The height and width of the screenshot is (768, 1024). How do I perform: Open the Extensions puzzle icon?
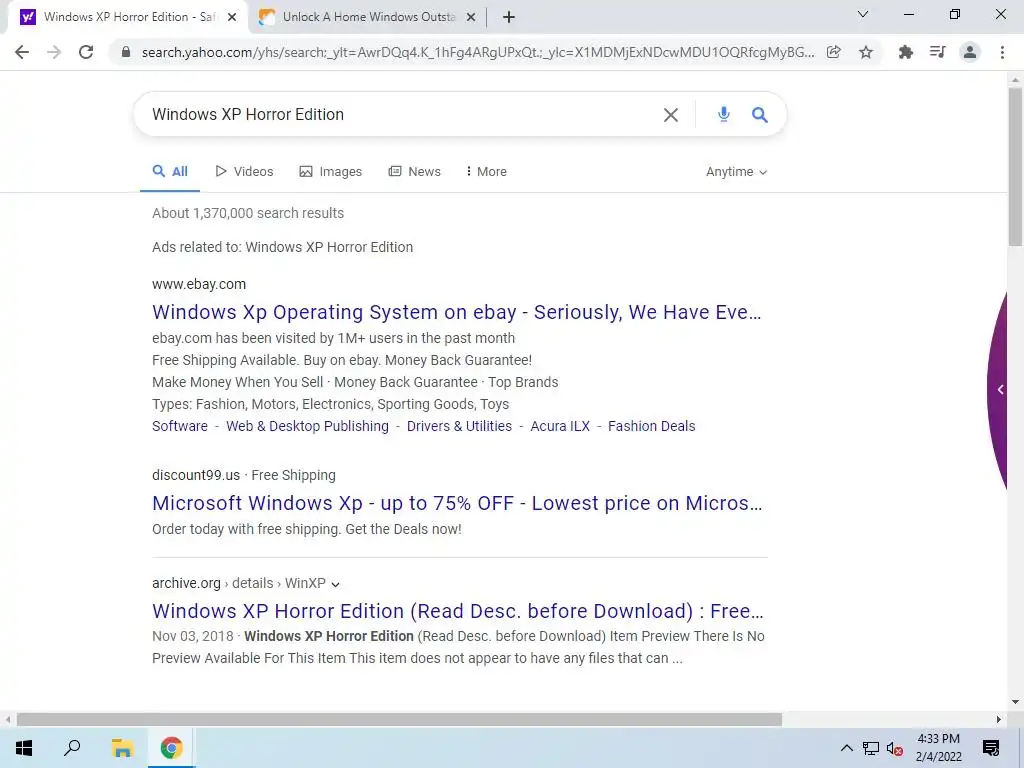pos(906,52)
